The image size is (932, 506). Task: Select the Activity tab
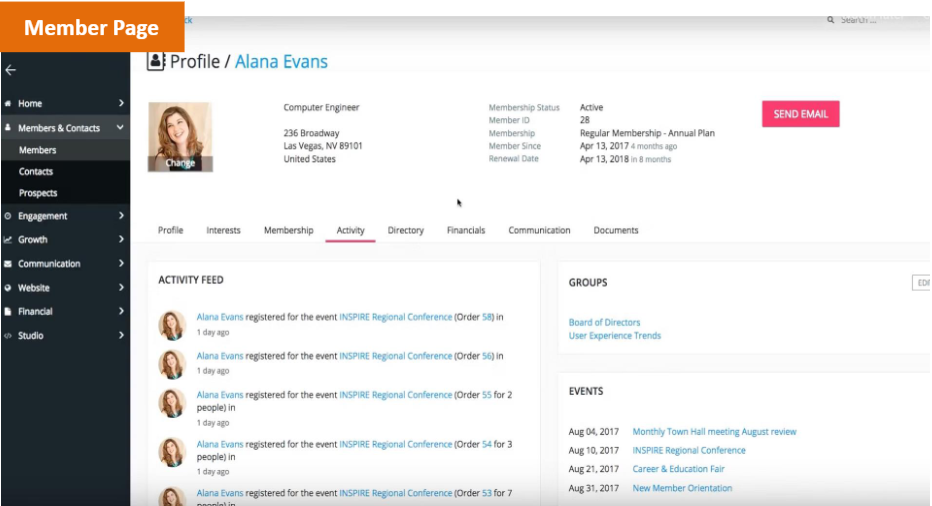click(351, 231)
